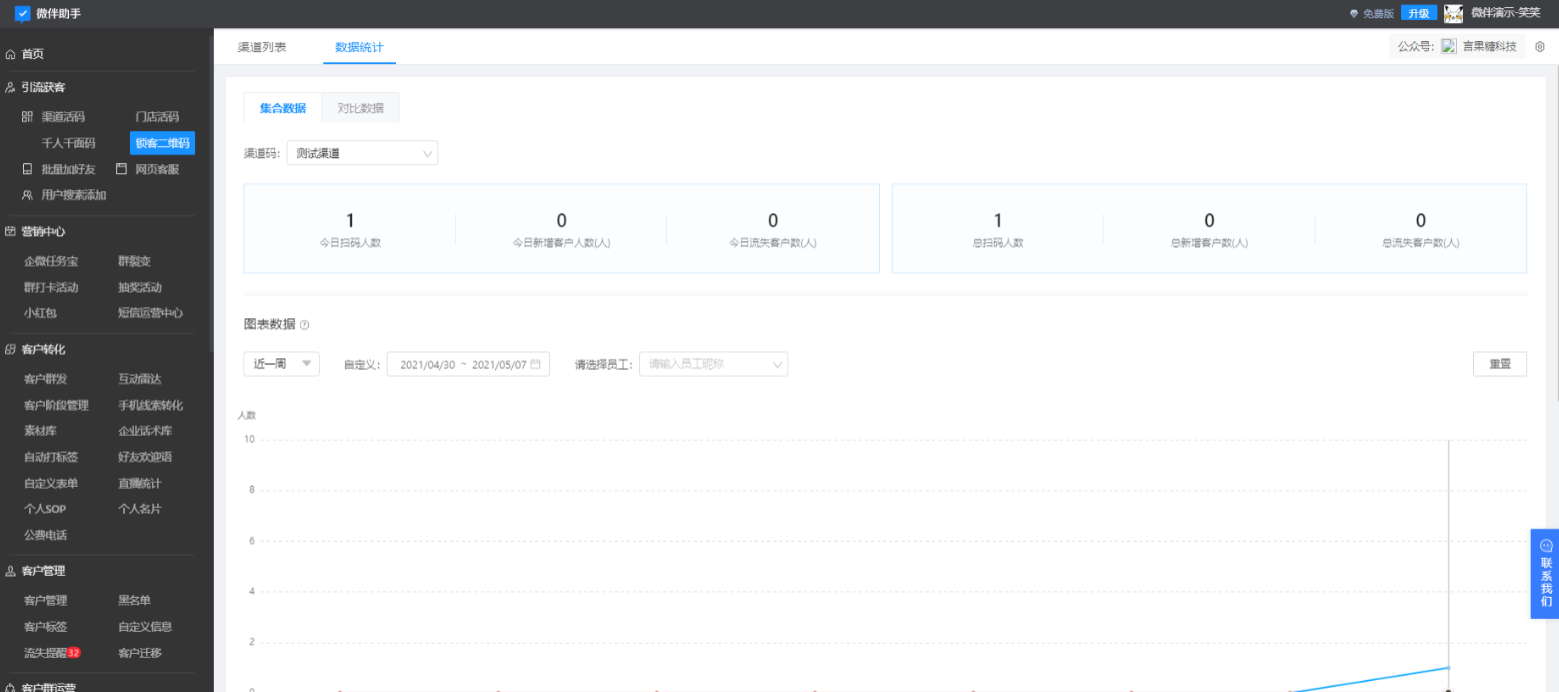Open 公费电话 in the sidebar
The image size is (1559, 692).
[46, 535]
